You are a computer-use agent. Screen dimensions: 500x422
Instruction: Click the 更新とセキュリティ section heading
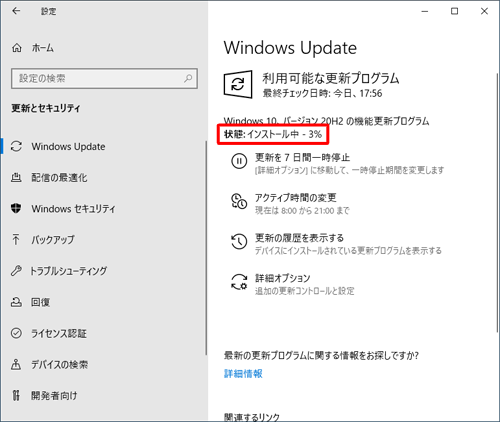[46, 108]
